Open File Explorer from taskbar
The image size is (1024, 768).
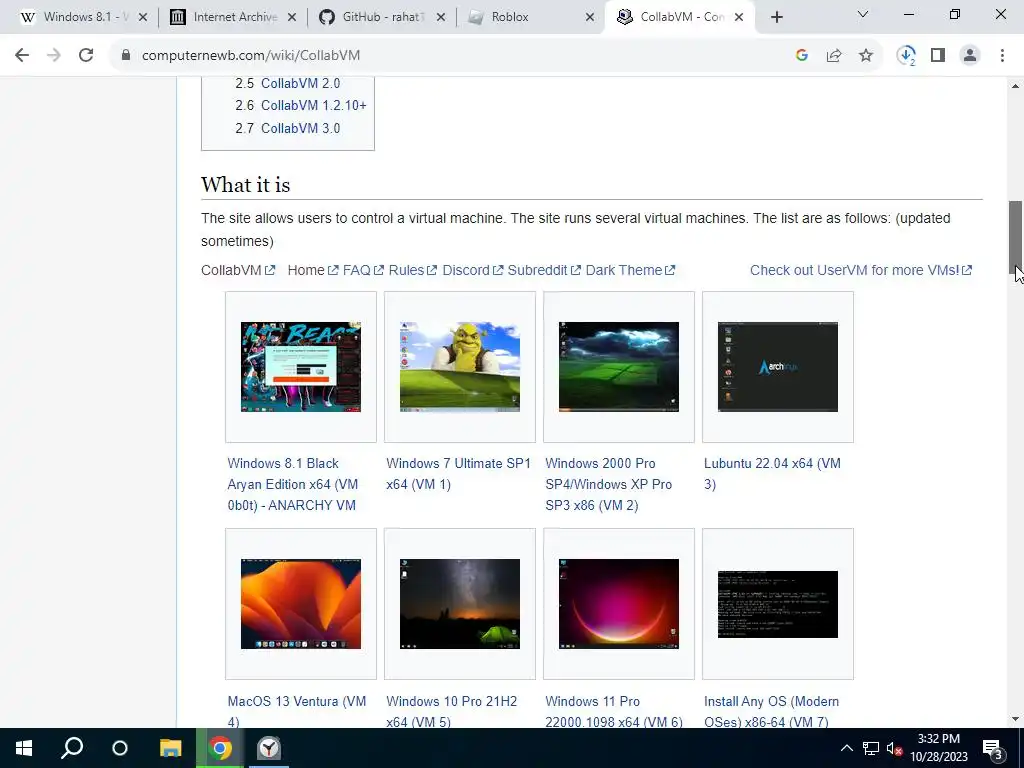(x=170, y=748)
